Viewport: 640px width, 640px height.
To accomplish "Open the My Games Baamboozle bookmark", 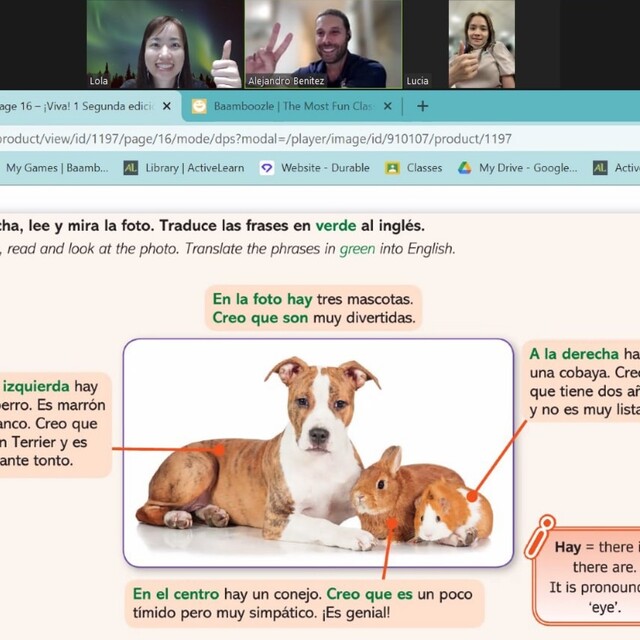I will tap(55, 168).
